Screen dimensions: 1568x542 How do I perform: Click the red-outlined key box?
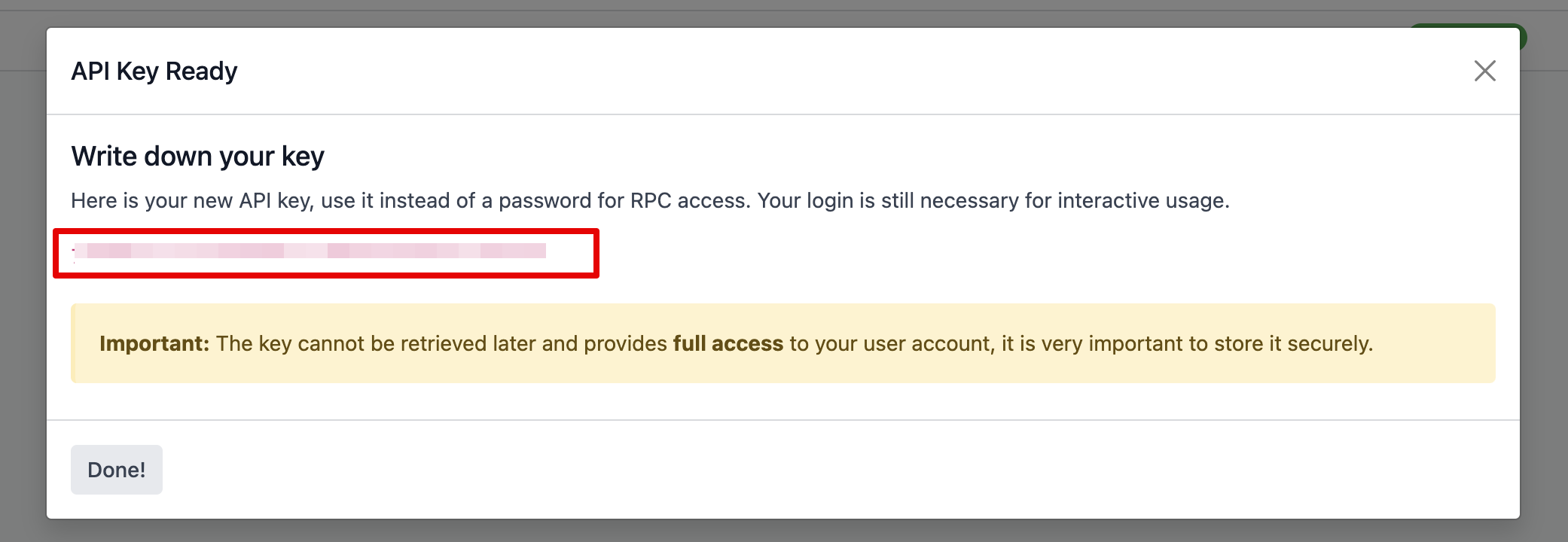coord(572,254)
